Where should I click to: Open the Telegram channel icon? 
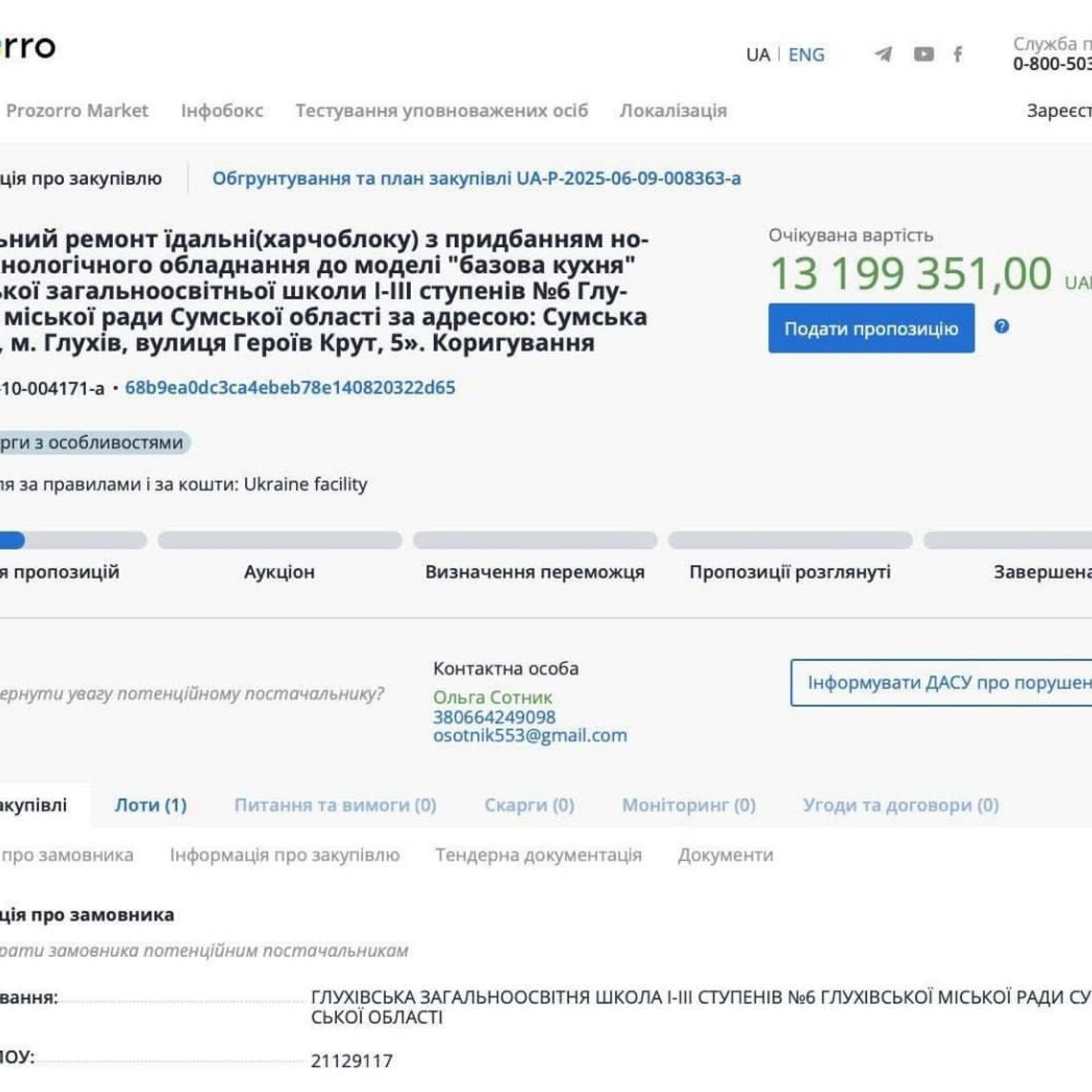(883, 54)
